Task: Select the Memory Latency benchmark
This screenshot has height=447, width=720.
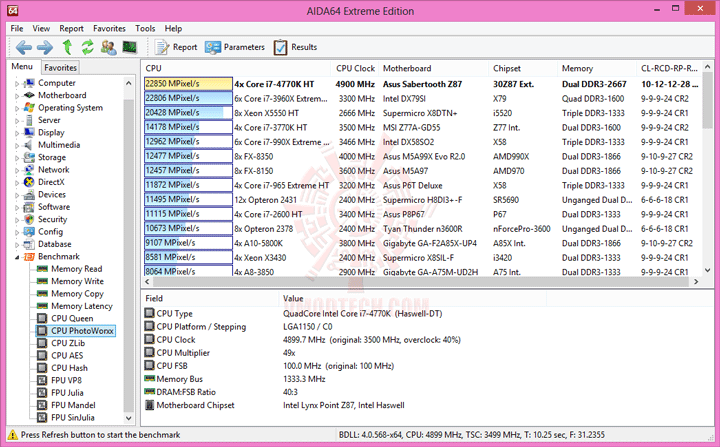Action: (82, 306)
